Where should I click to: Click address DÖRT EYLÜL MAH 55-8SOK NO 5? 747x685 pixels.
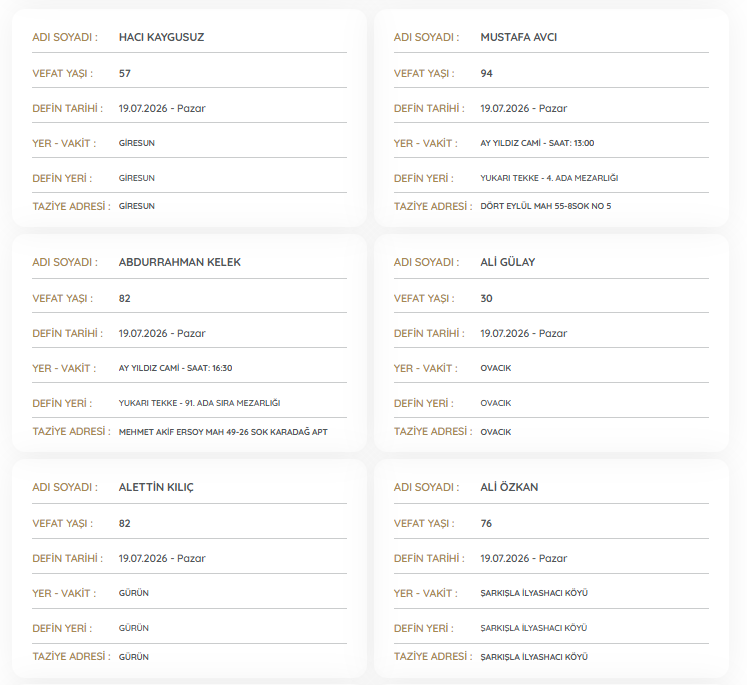545,206
